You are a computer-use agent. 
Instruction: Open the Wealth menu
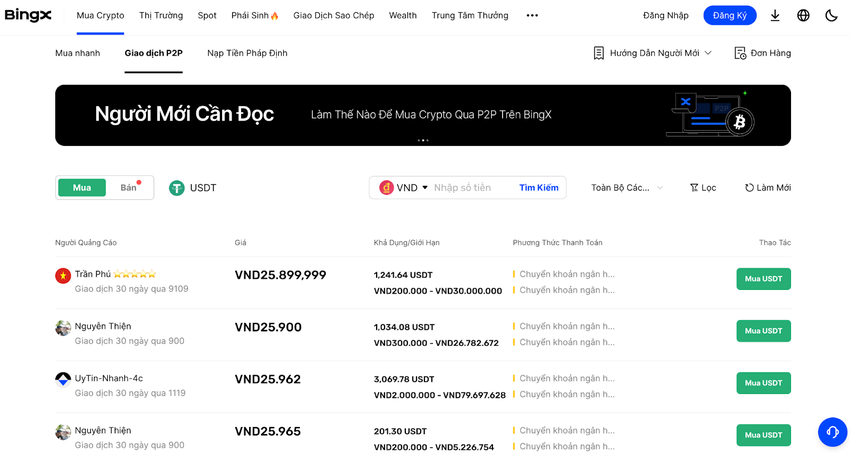click(403, 15)
